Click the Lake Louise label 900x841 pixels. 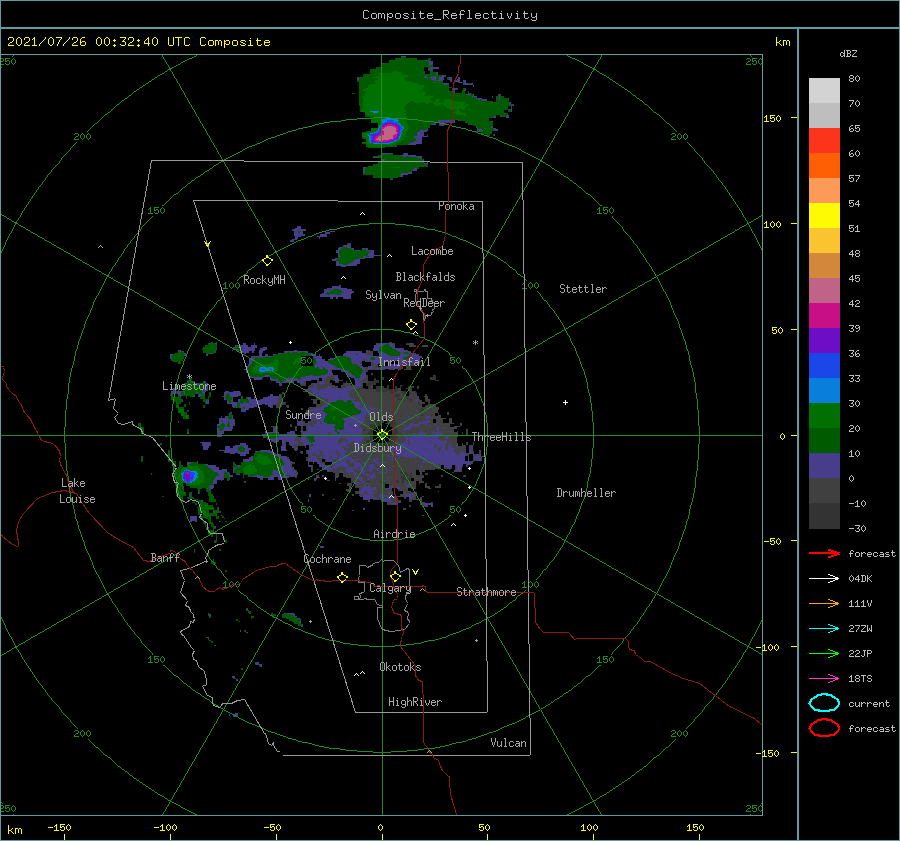pos(77,491)
